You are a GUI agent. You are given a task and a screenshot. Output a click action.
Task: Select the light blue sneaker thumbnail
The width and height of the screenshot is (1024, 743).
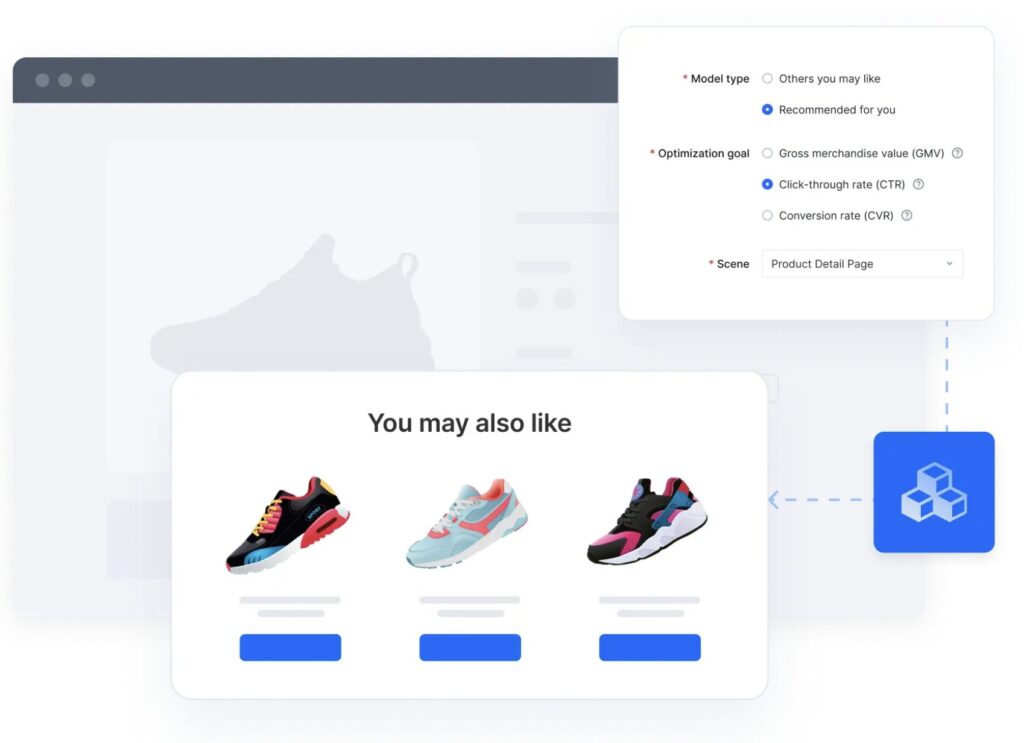[468, 523]
